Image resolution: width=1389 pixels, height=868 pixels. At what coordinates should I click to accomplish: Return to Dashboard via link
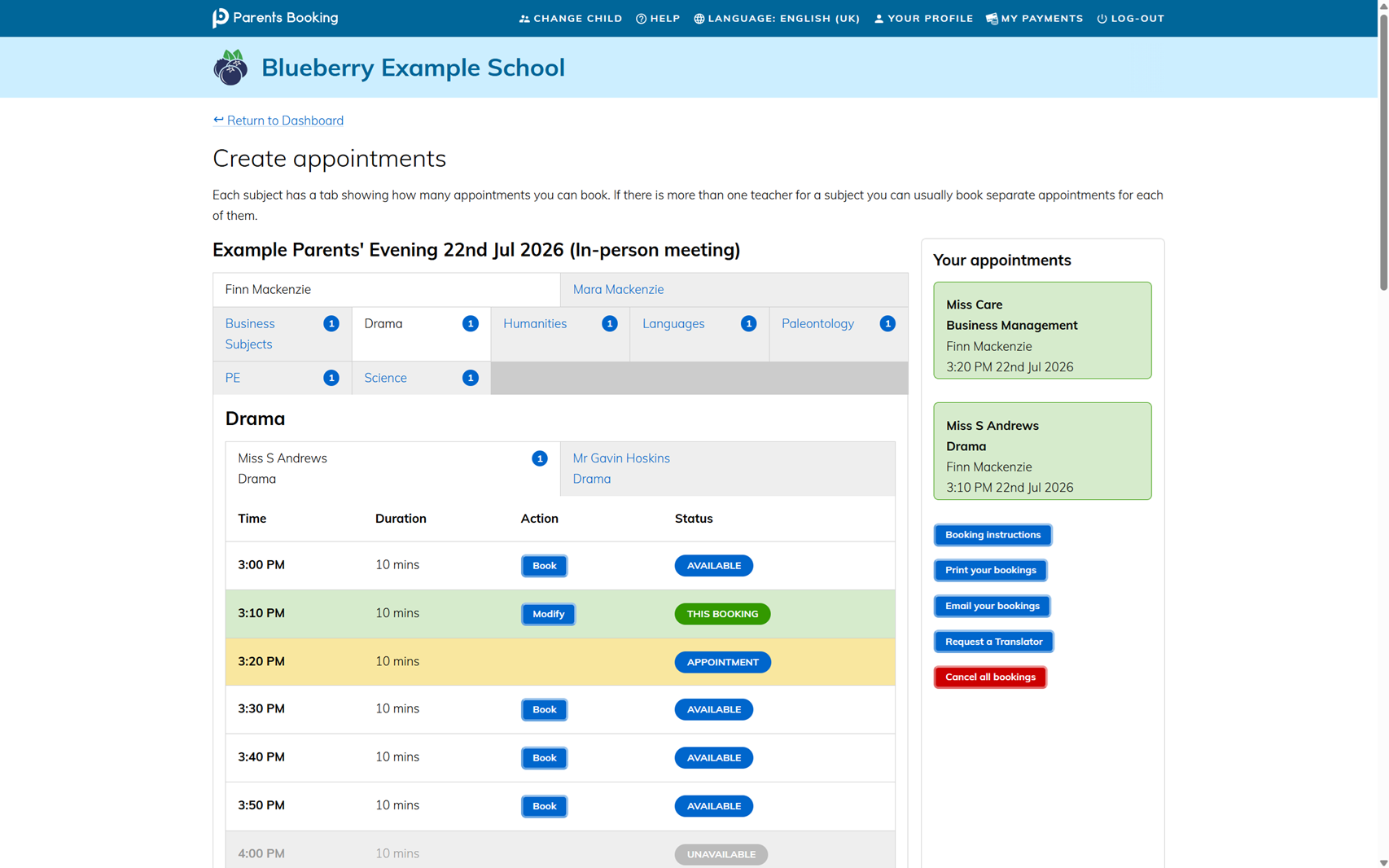coord(278,121)
